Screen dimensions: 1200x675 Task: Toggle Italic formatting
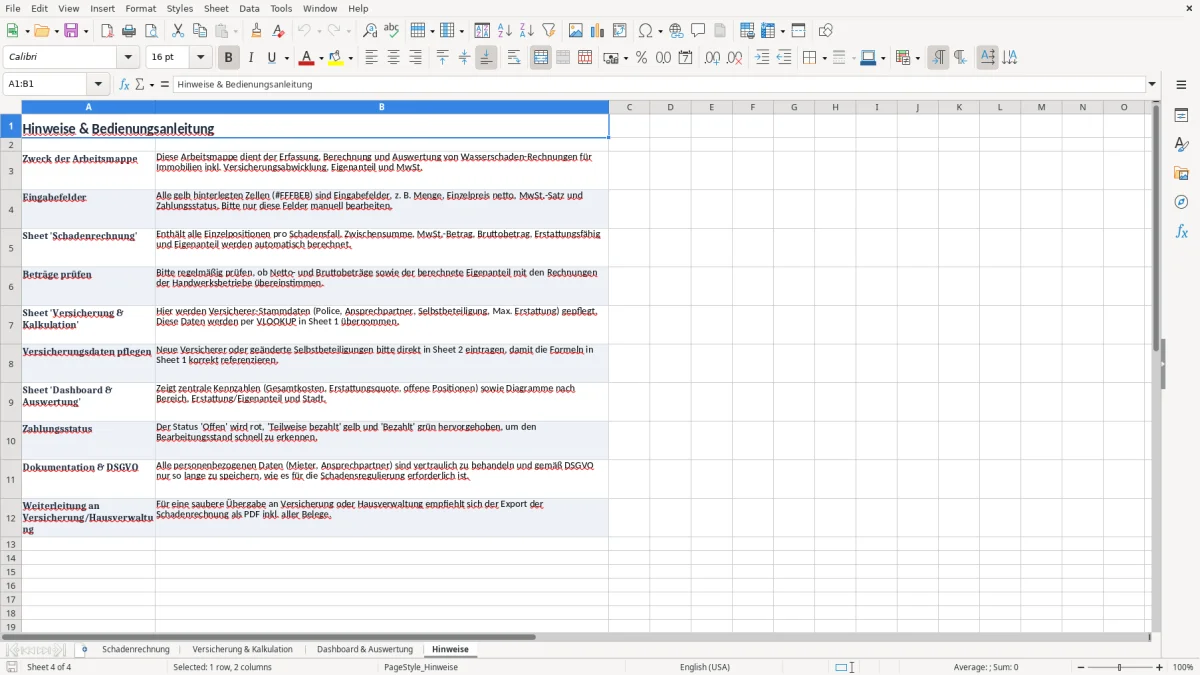coord(251,58)
